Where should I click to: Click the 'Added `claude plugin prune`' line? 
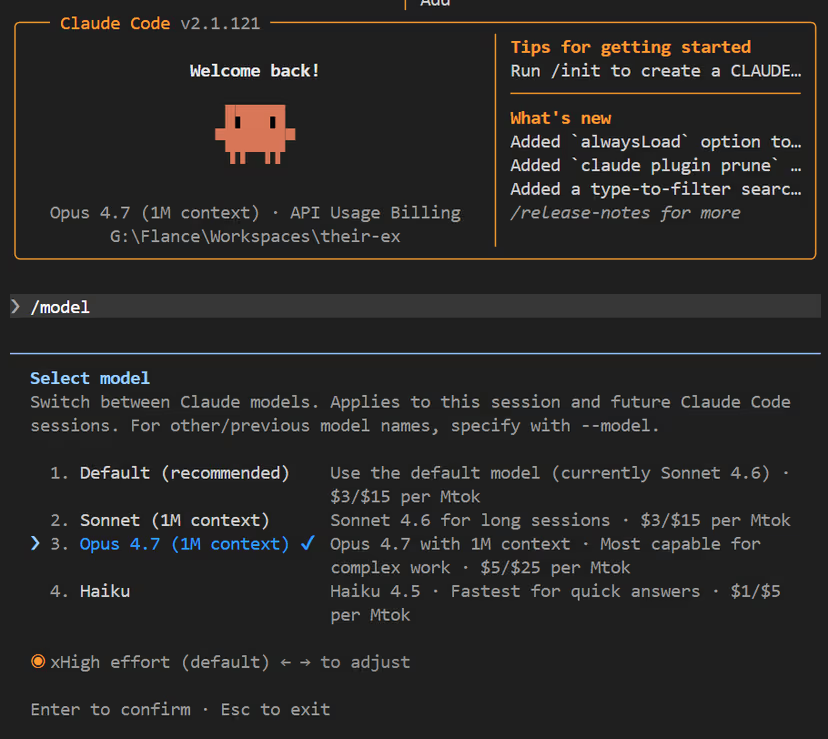(x=655, y=165)
